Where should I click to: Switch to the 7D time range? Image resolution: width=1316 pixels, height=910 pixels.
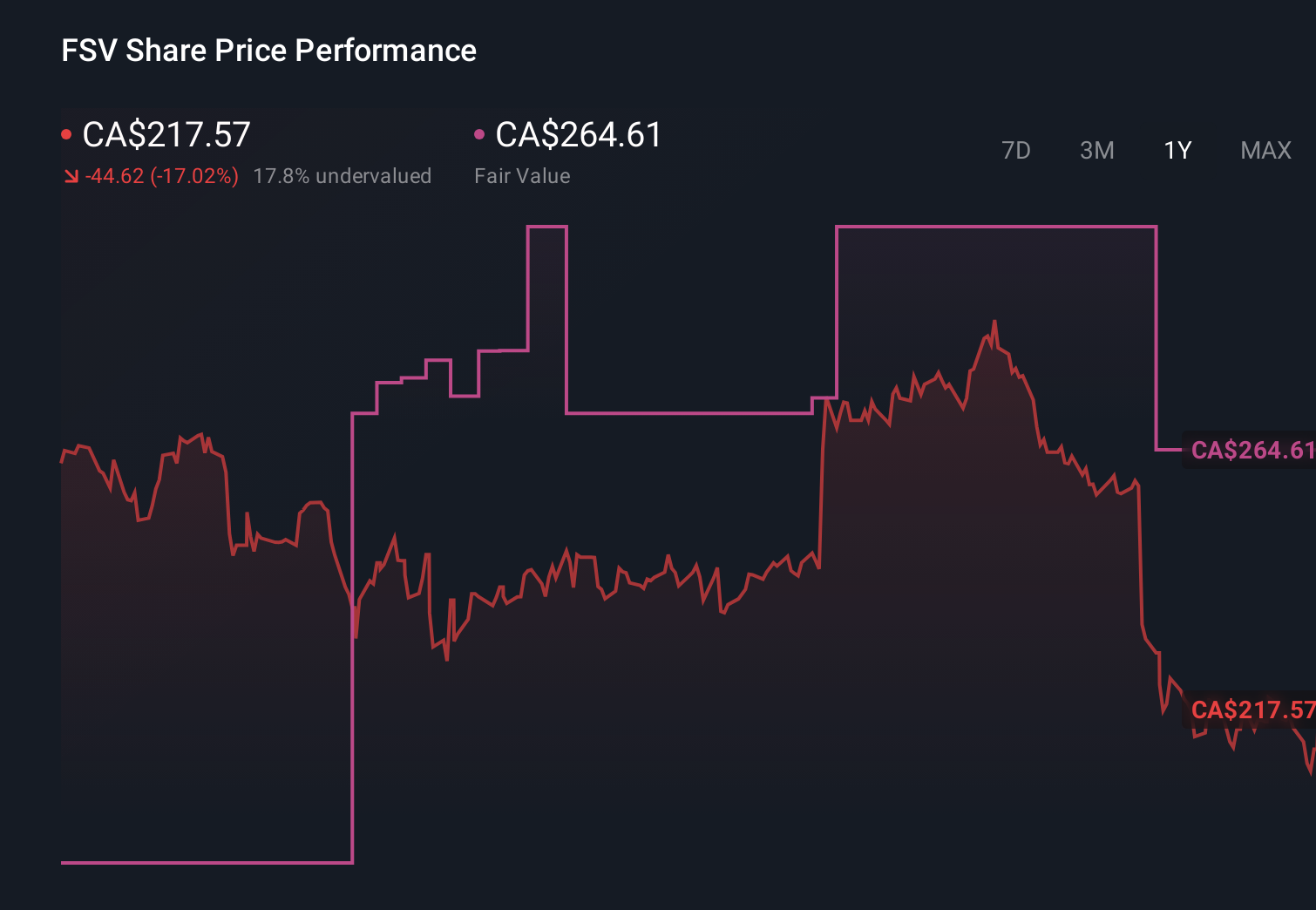coord(1015,150)
